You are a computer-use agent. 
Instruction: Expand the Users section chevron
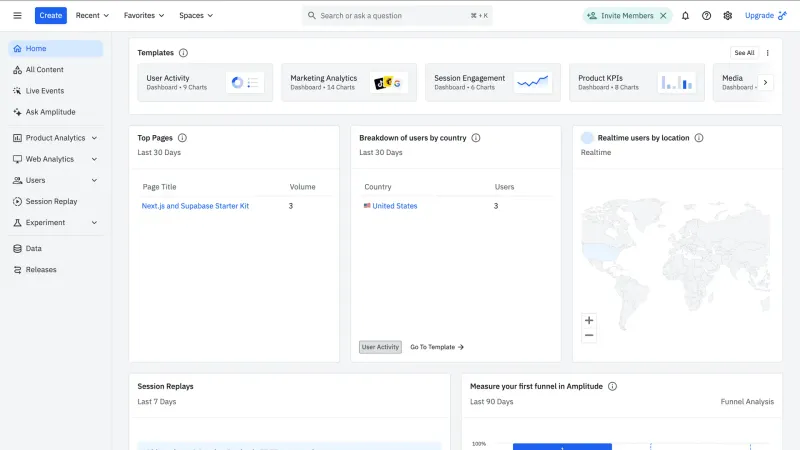point(94,180)
